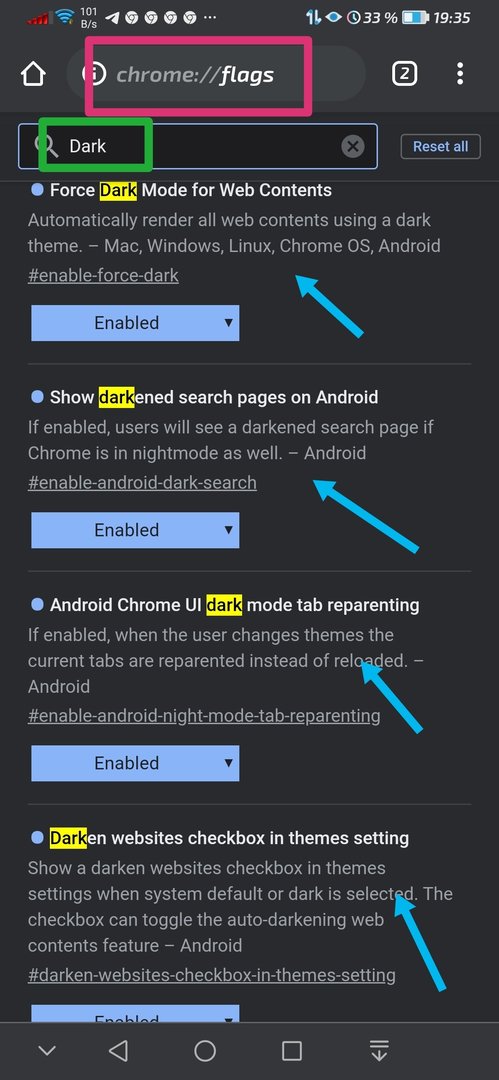
Task: Open Chrome three-dot overflow menu
Action: pyautogui.click(x=460, y=74)
